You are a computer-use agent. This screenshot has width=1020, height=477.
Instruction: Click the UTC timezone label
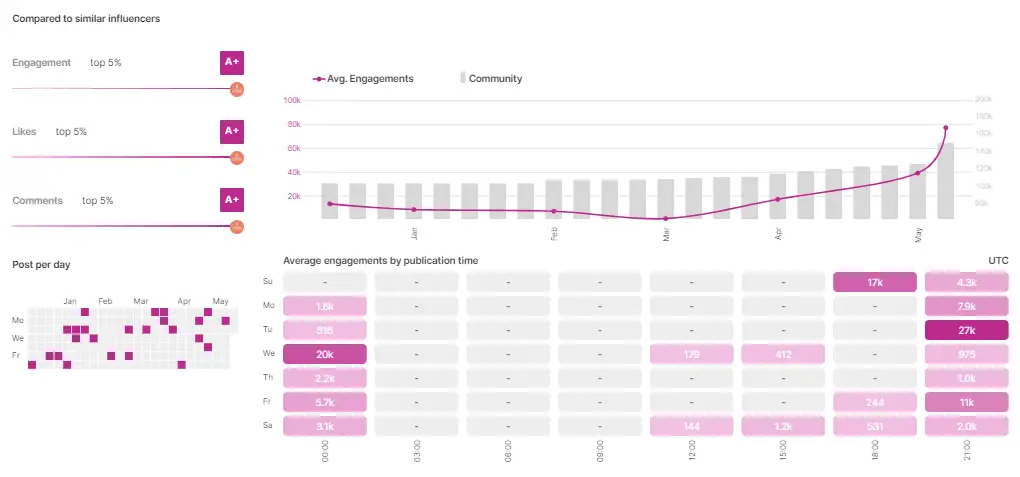tap(998, 261)
